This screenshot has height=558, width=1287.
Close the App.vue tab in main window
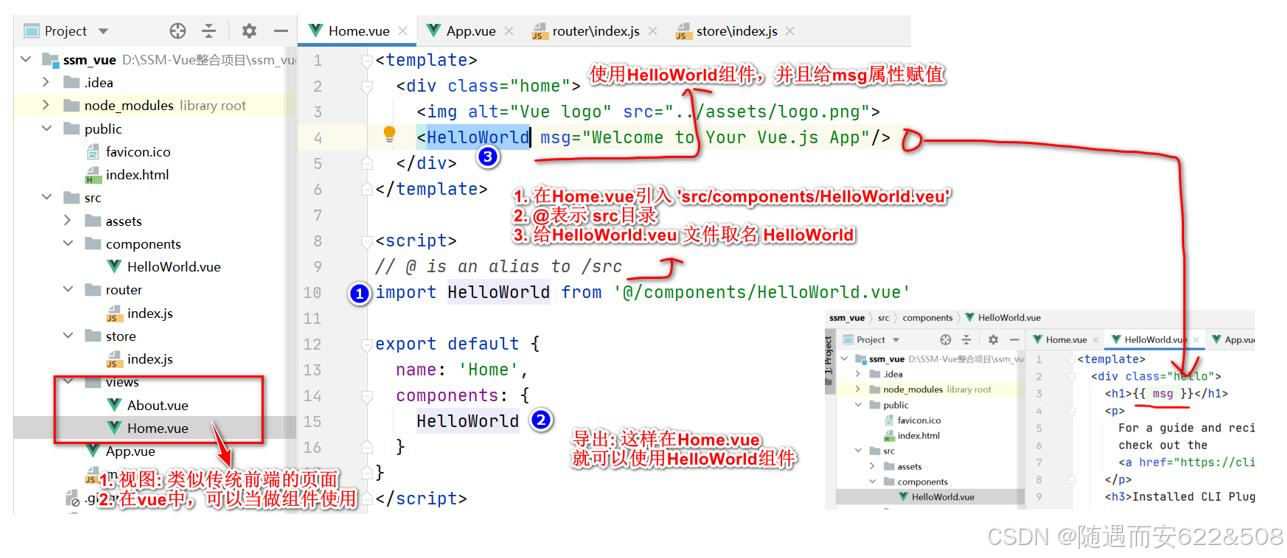tap(507, 32)
